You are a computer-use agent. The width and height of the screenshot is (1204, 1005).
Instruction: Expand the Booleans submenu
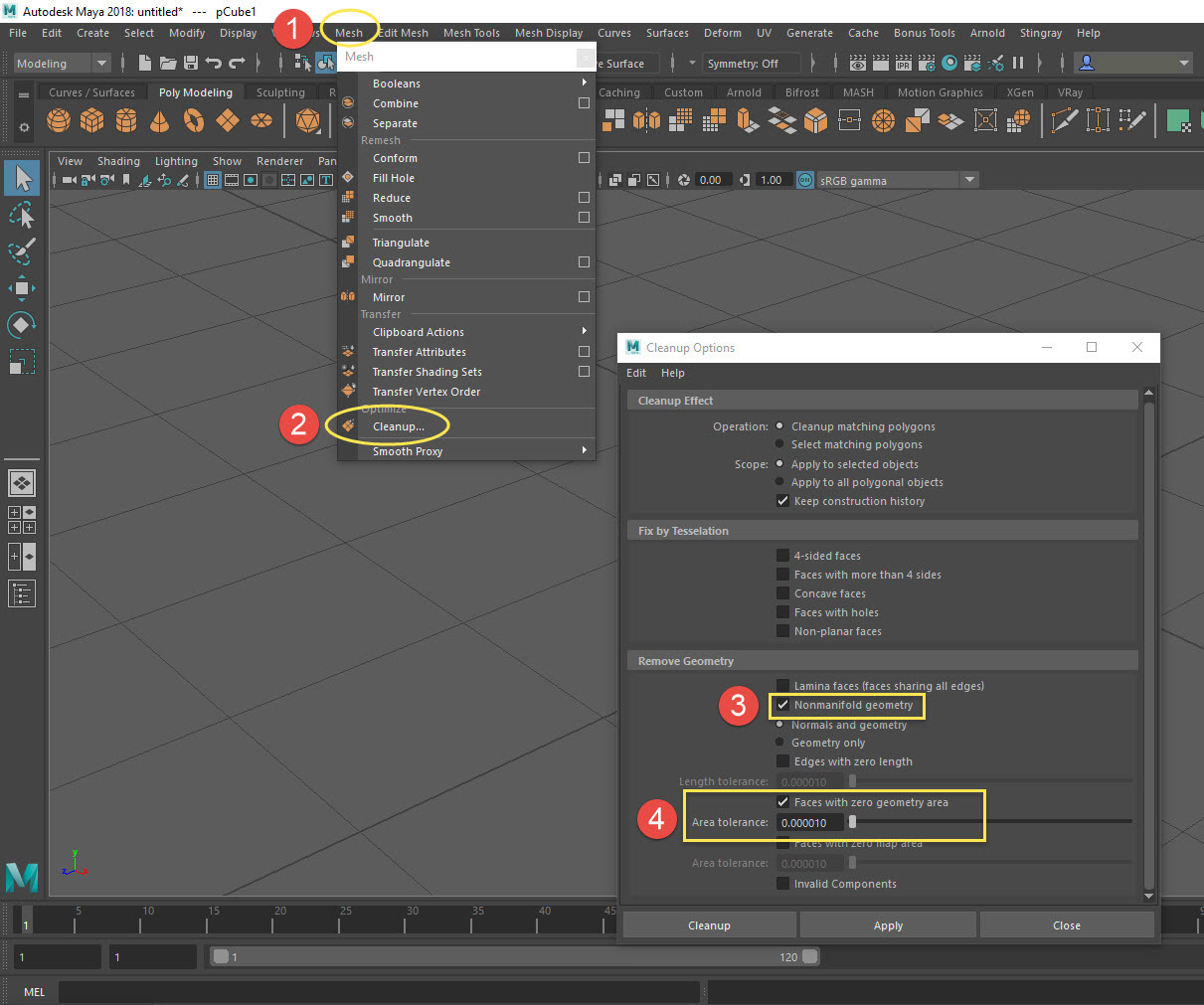(x=466, y=84)
